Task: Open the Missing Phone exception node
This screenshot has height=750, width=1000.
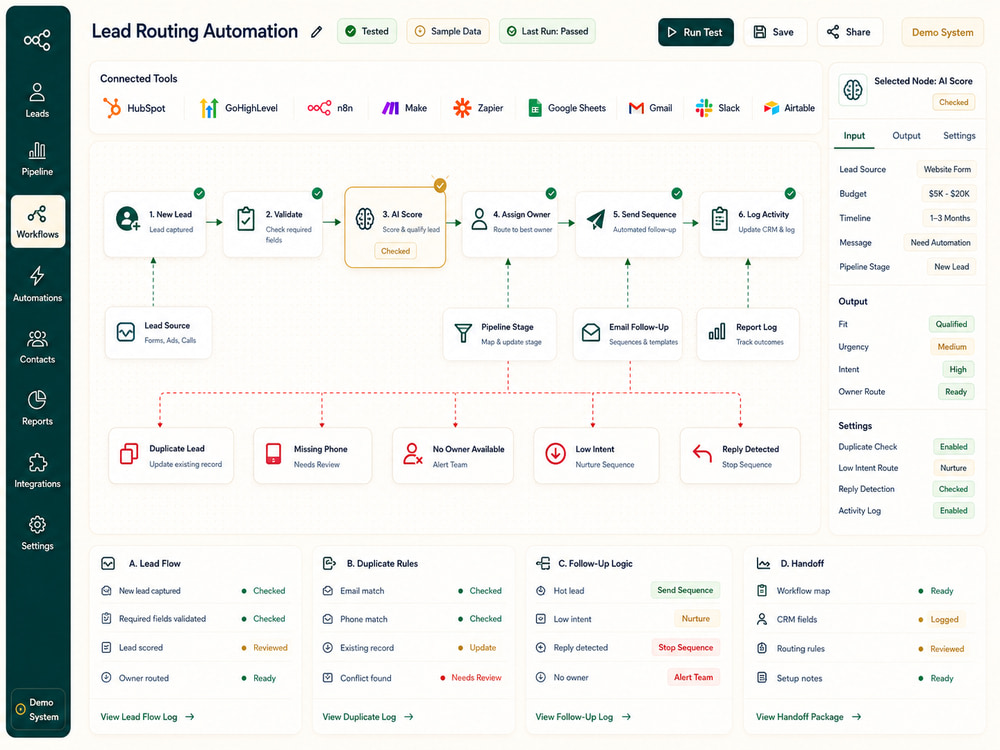Action: (x=312, y=455)
